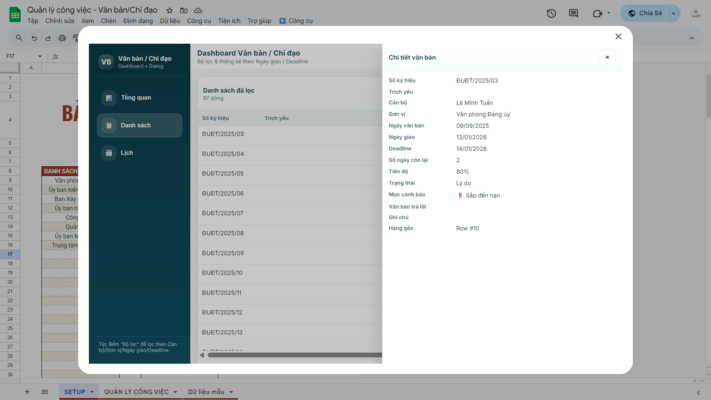The image size is (711, 400).
Task: Select the Danh sách sidebar item
Action: 135,125
